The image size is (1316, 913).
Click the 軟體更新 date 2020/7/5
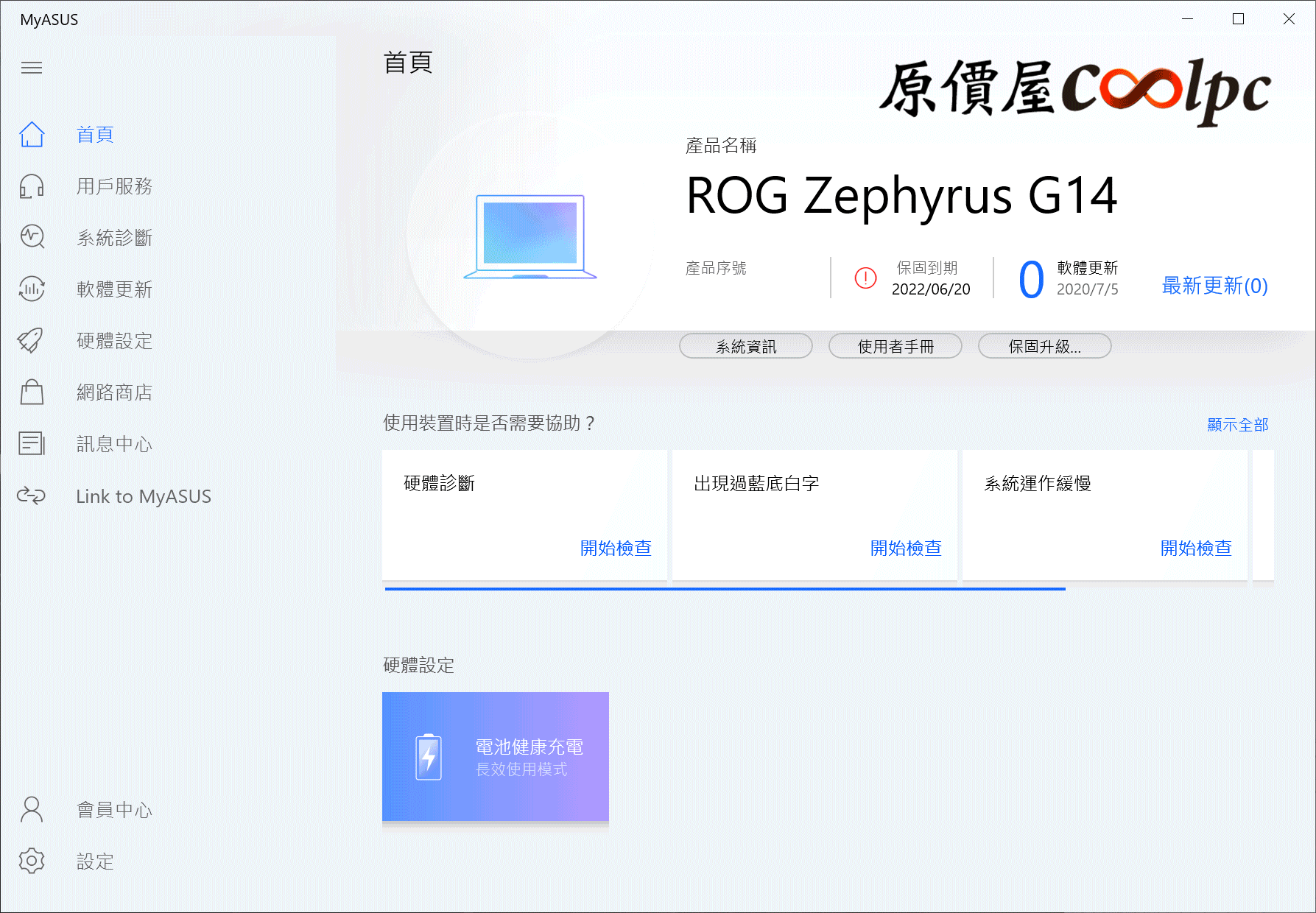click(1087, 289)
